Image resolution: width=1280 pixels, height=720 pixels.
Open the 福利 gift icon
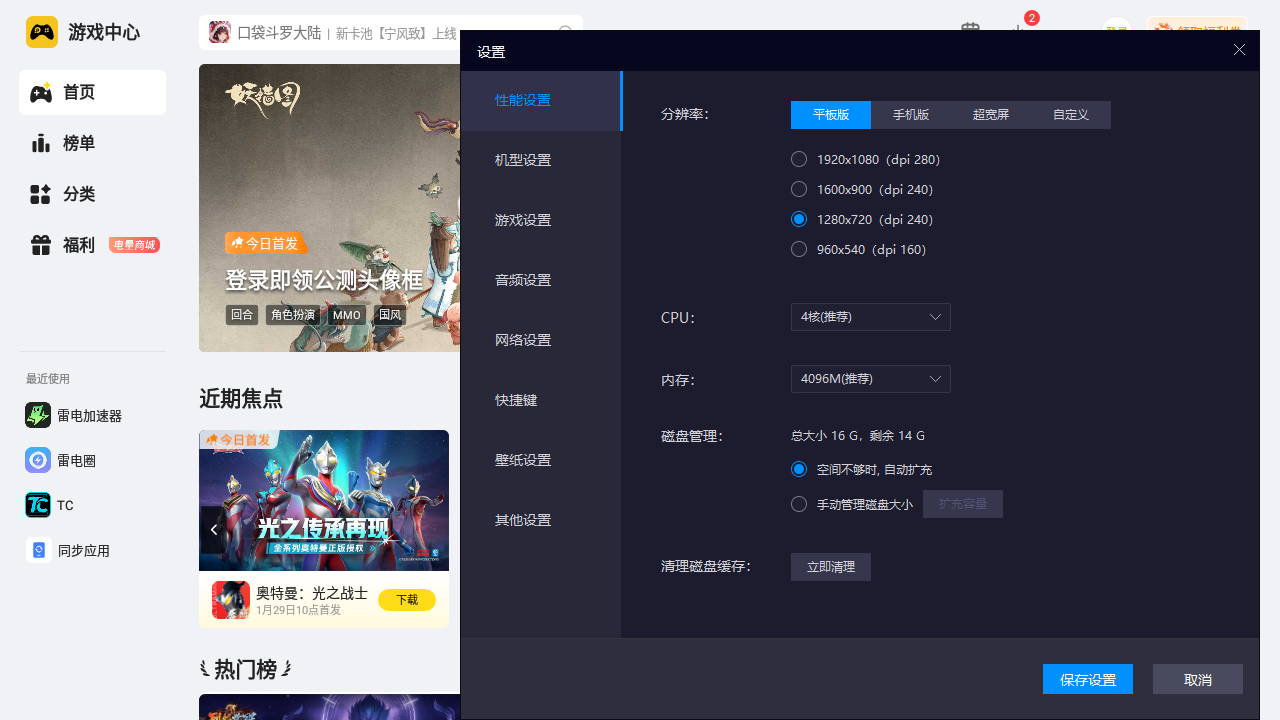coord(40,245)
